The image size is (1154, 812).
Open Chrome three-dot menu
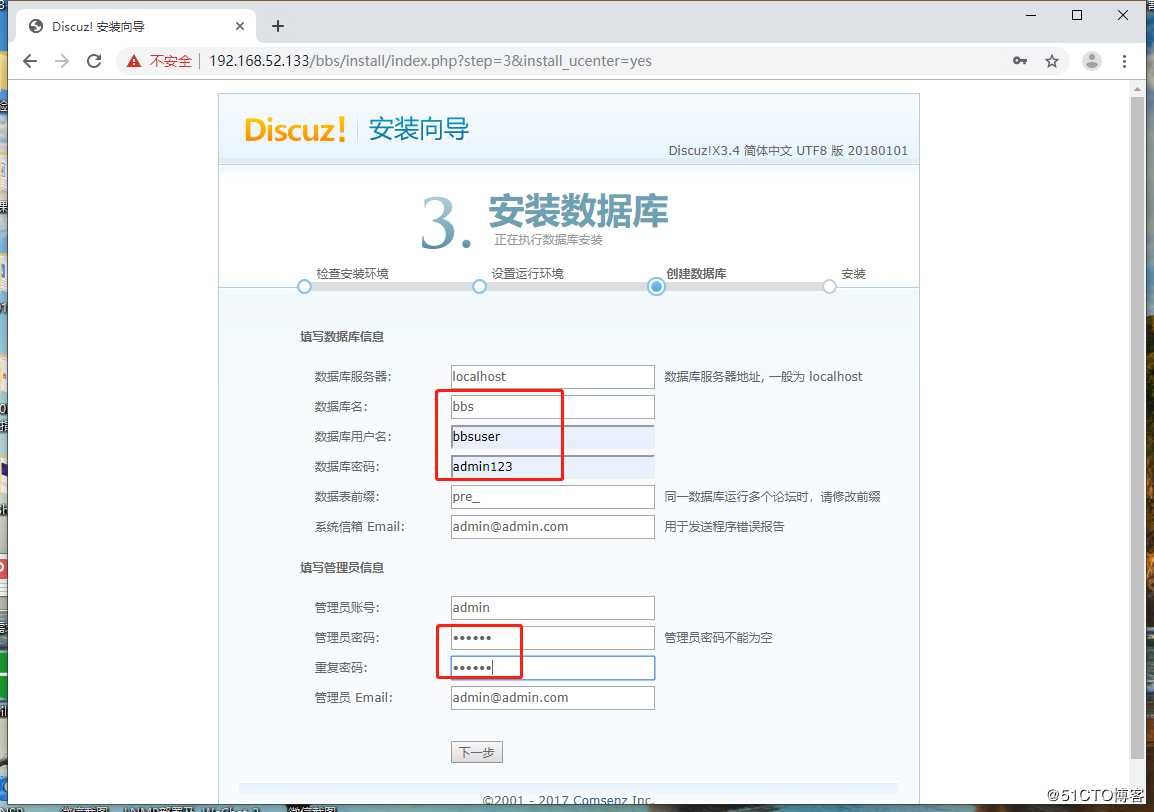click(1124, 61)
